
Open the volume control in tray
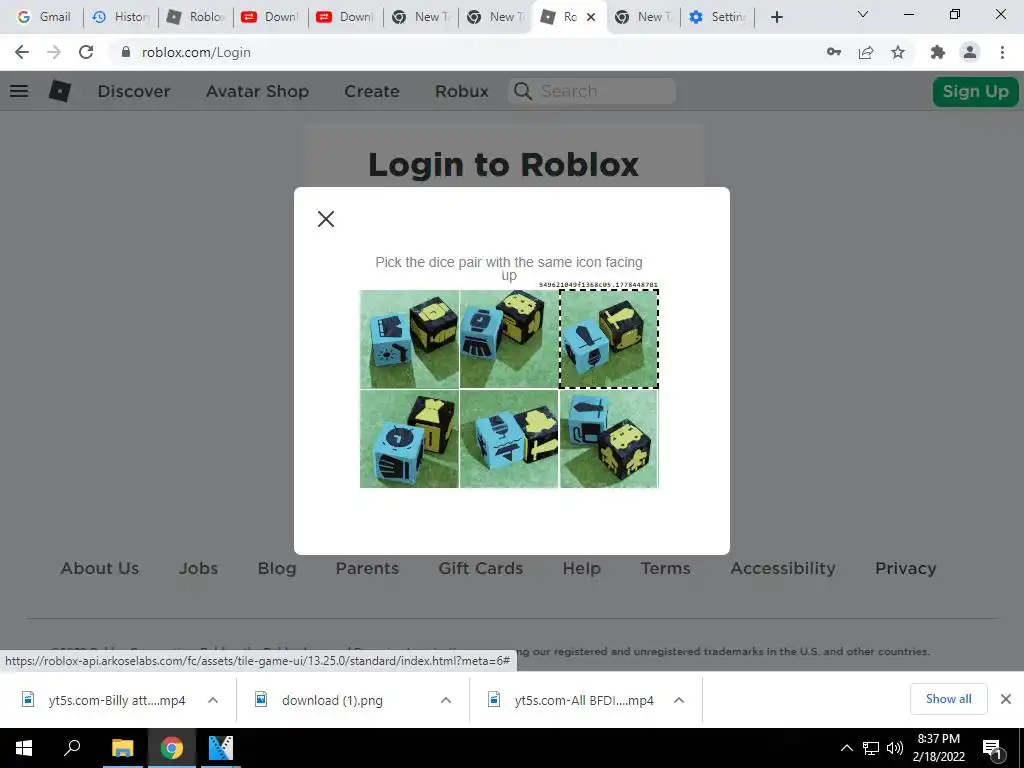895,748
